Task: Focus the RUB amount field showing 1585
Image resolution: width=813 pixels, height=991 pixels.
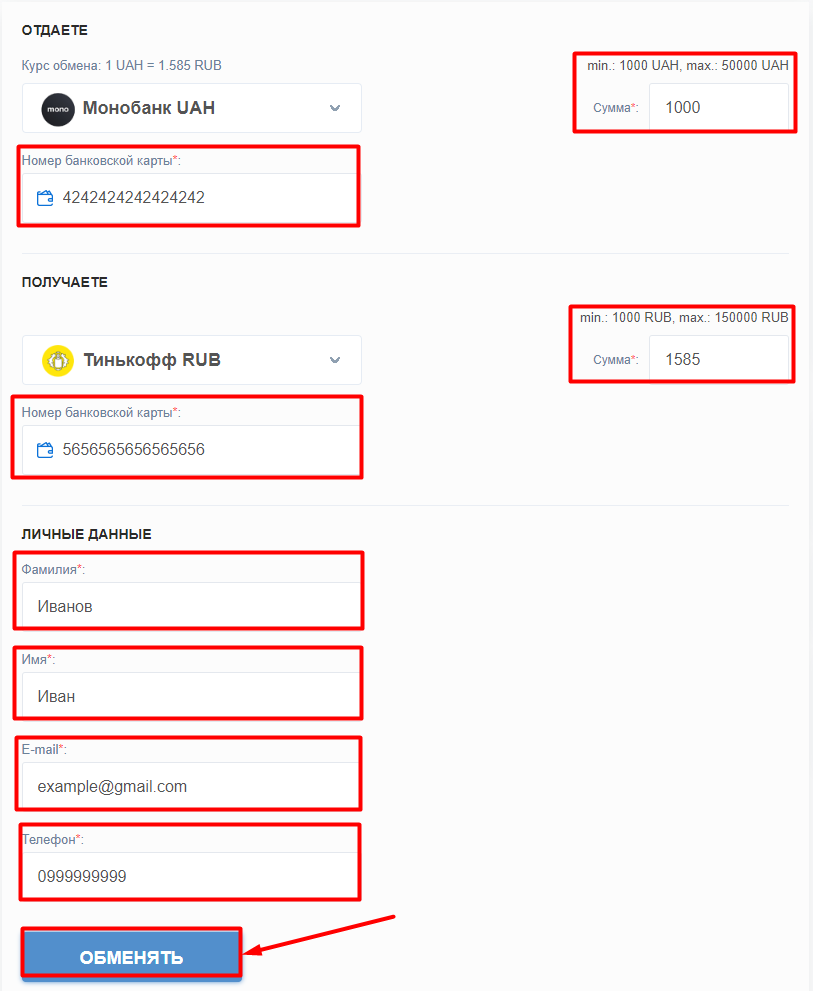Action: 719,359
